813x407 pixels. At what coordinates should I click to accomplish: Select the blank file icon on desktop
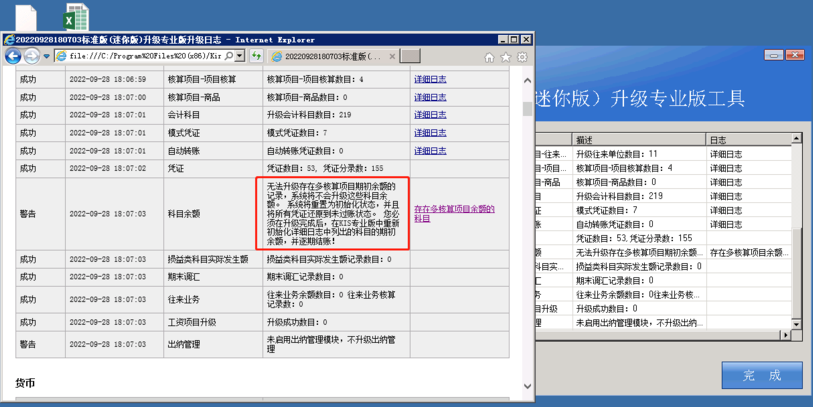(x=27, y=17)
